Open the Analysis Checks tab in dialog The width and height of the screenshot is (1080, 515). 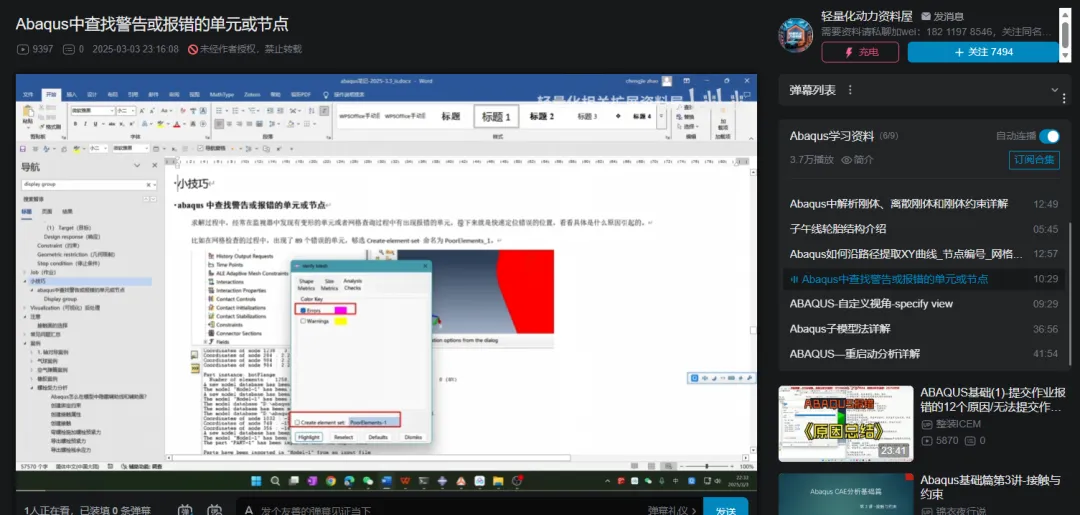pyautogui.click(x=353, y=284)
